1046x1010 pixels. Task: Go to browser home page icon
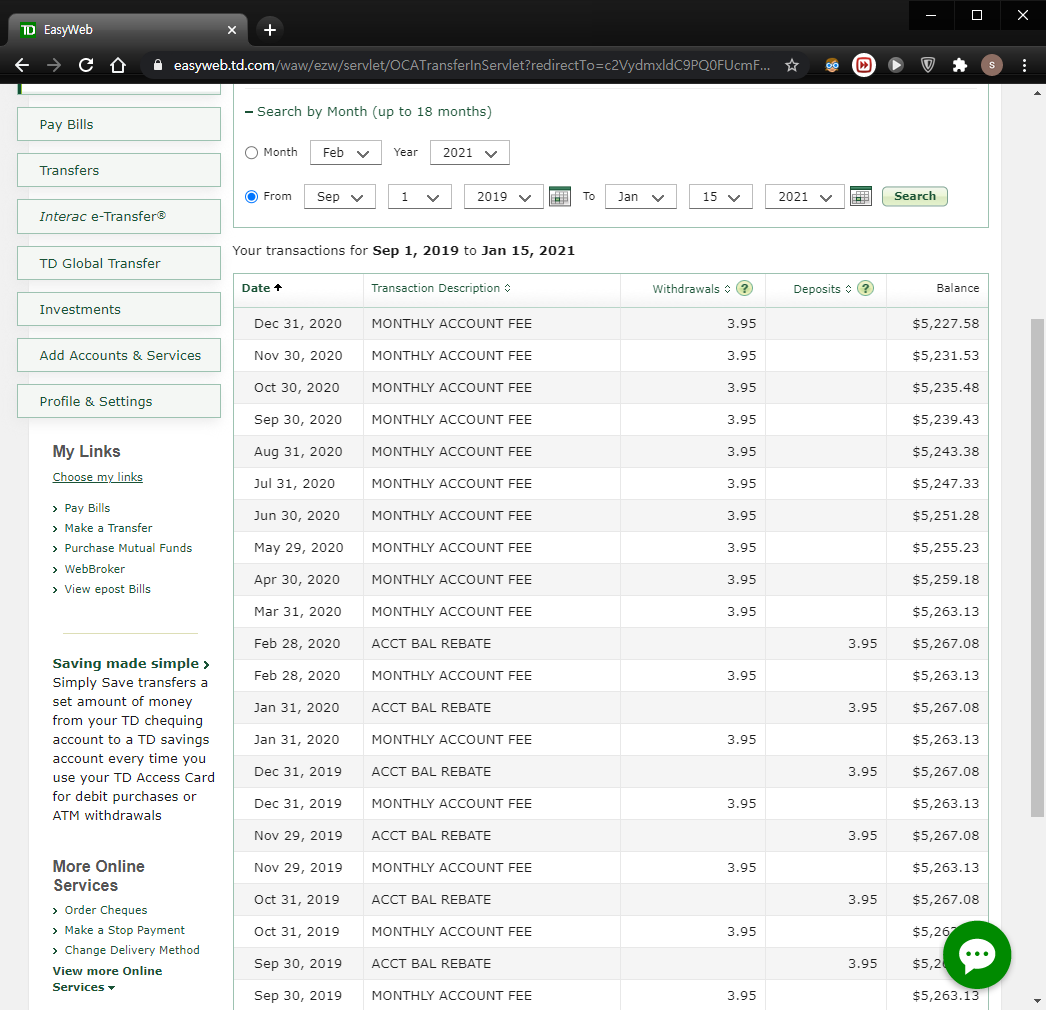point(118,65)
